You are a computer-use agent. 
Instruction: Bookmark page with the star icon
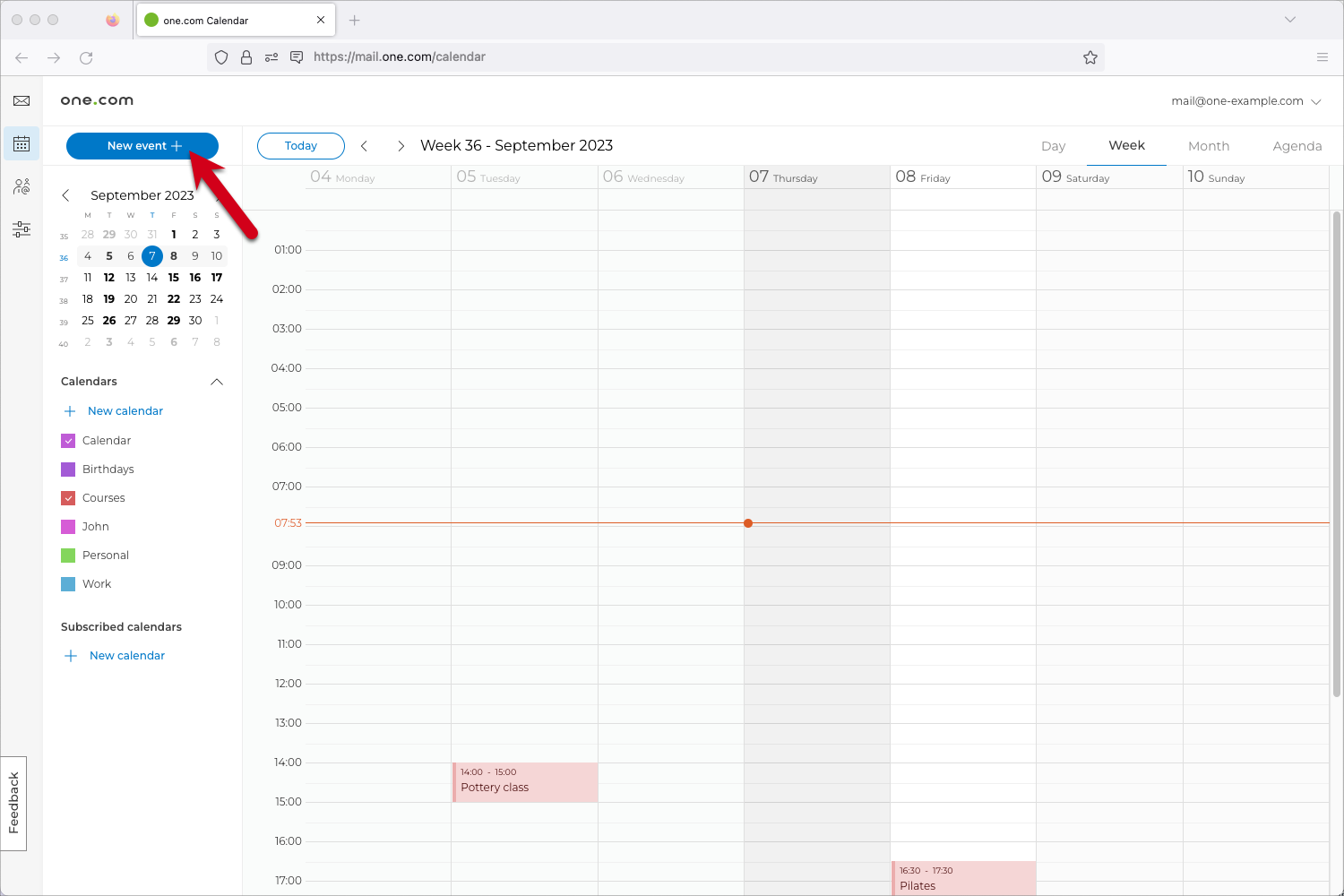1090,57
